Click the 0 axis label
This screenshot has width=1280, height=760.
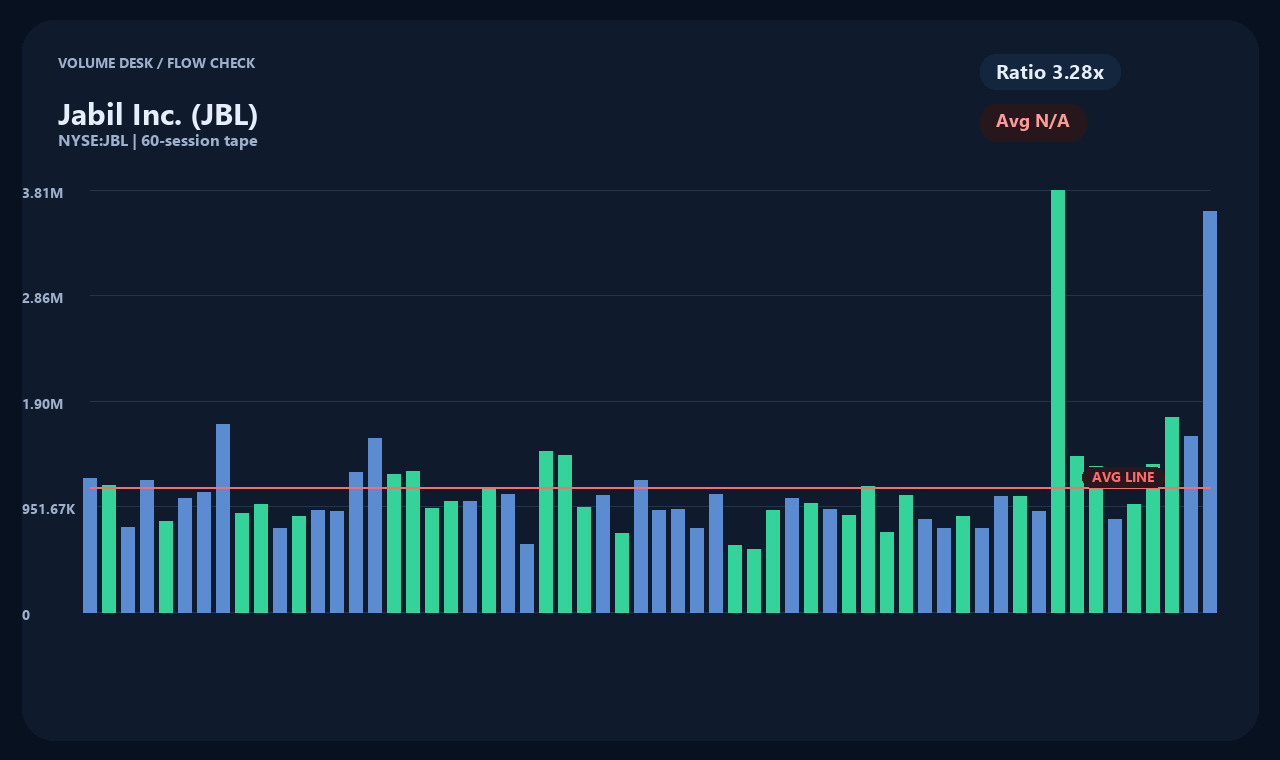(x=26, y=615)
